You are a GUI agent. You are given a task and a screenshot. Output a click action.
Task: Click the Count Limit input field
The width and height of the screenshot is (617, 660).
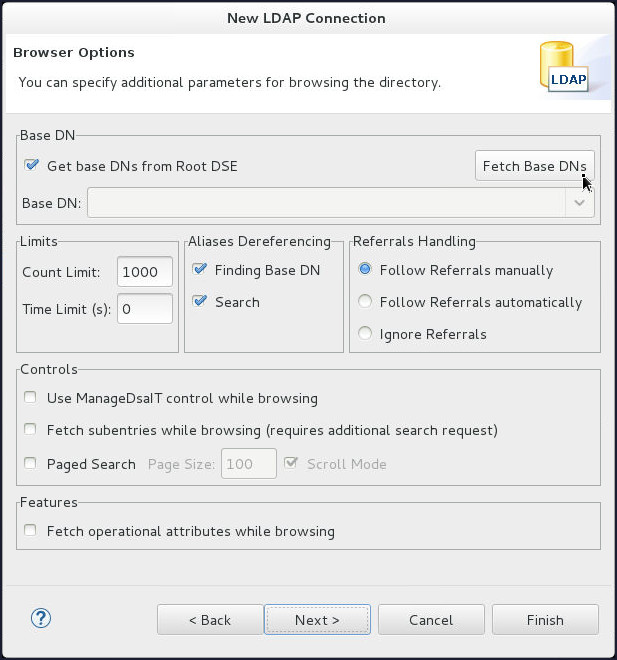click(x=145, y=272)
